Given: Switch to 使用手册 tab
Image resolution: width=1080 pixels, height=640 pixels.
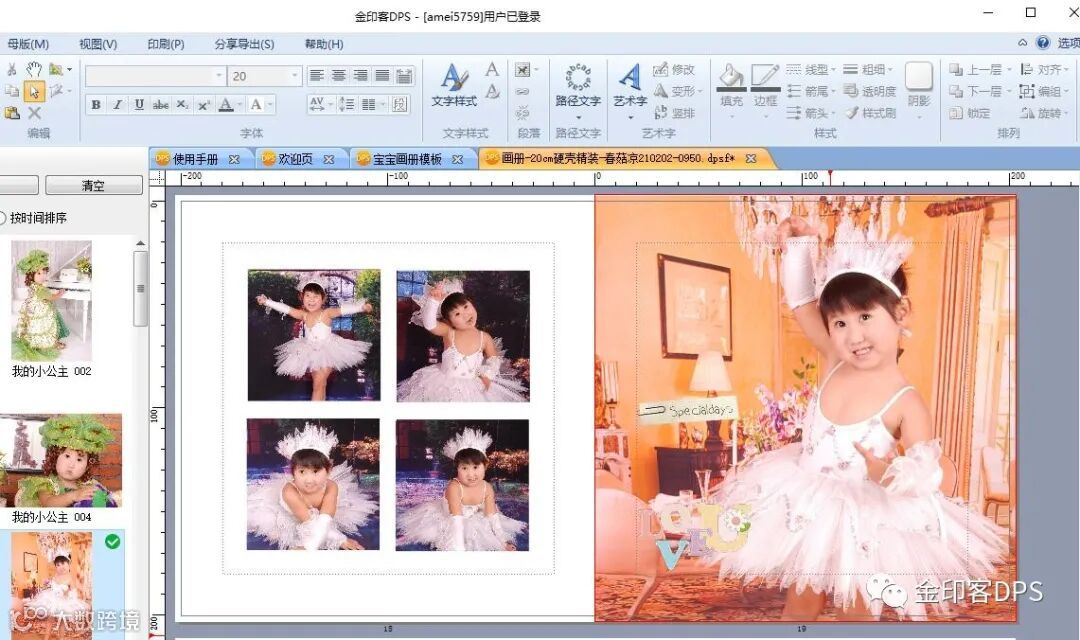Looking at the screenshot, I should (x=196, y=159).
